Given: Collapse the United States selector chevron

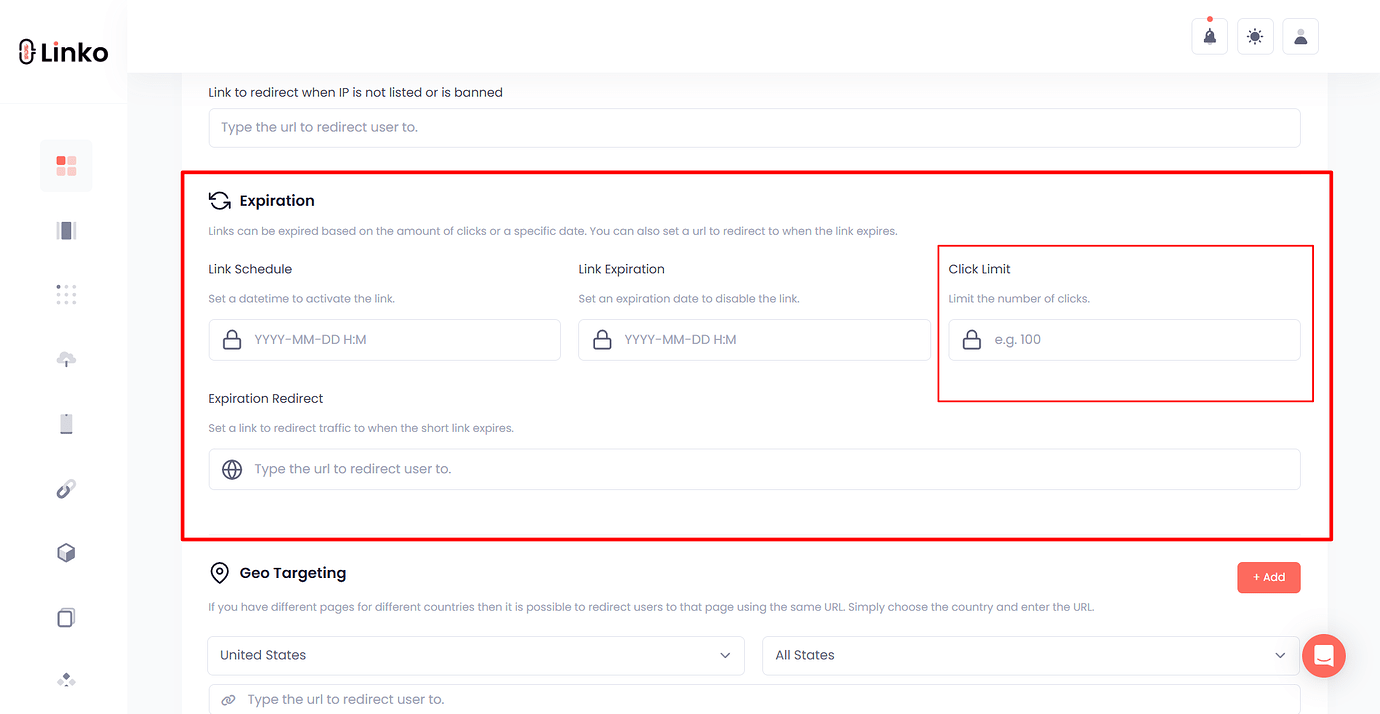Looking at the screenshot, I should 725,655.
